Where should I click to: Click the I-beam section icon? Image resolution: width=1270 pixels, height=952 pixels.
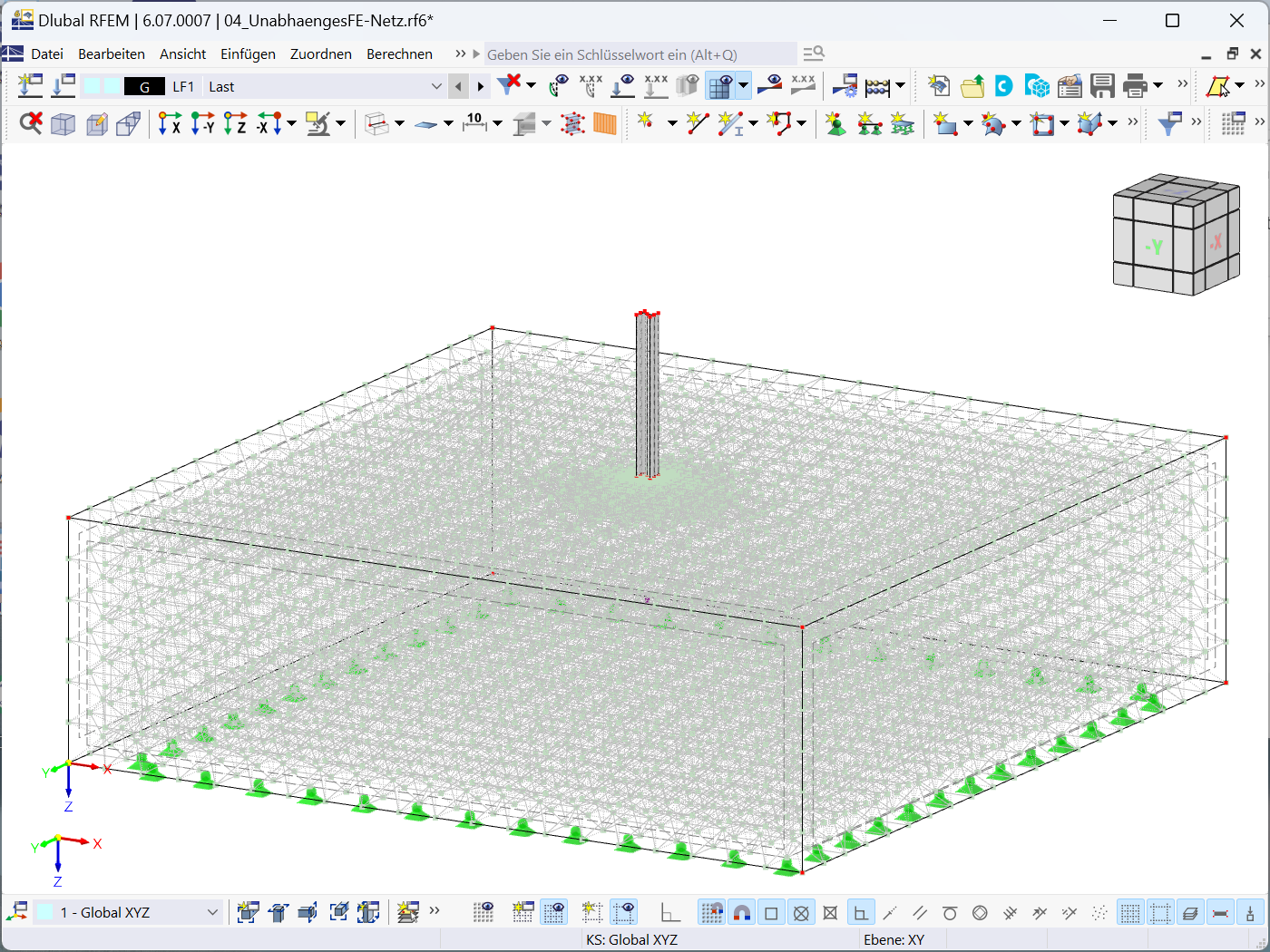[x=524, y=123]
